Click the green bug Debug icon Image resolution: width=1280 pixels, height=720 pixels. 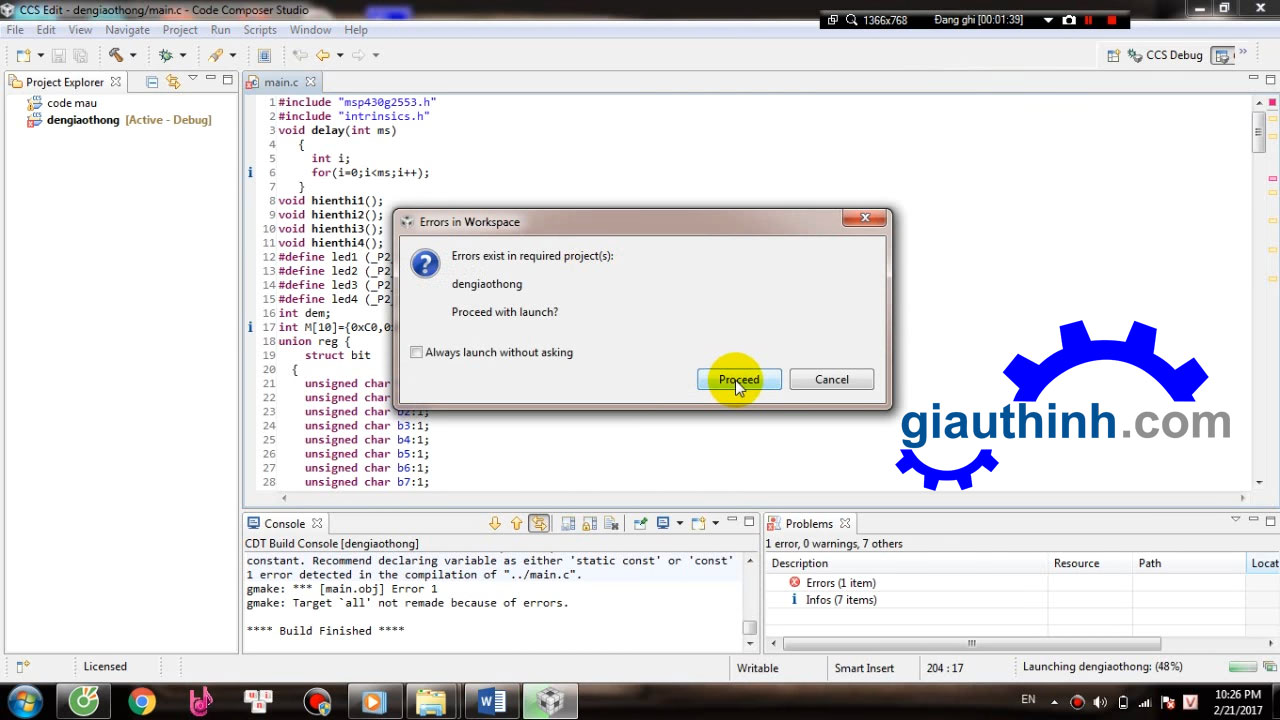165,56
